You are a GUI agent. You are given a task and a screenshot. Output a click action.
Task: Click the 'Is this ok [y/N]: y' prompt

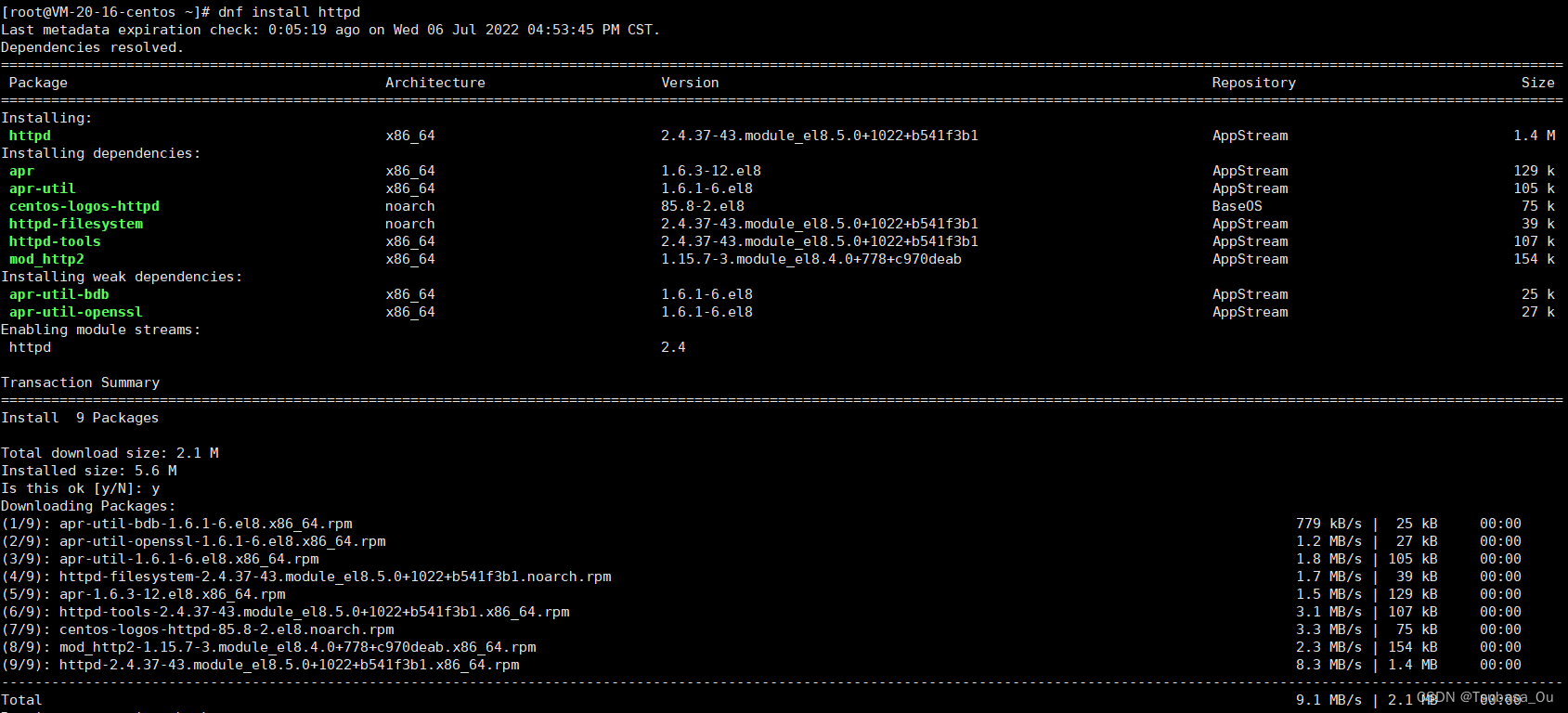click(x=80, y=488)
